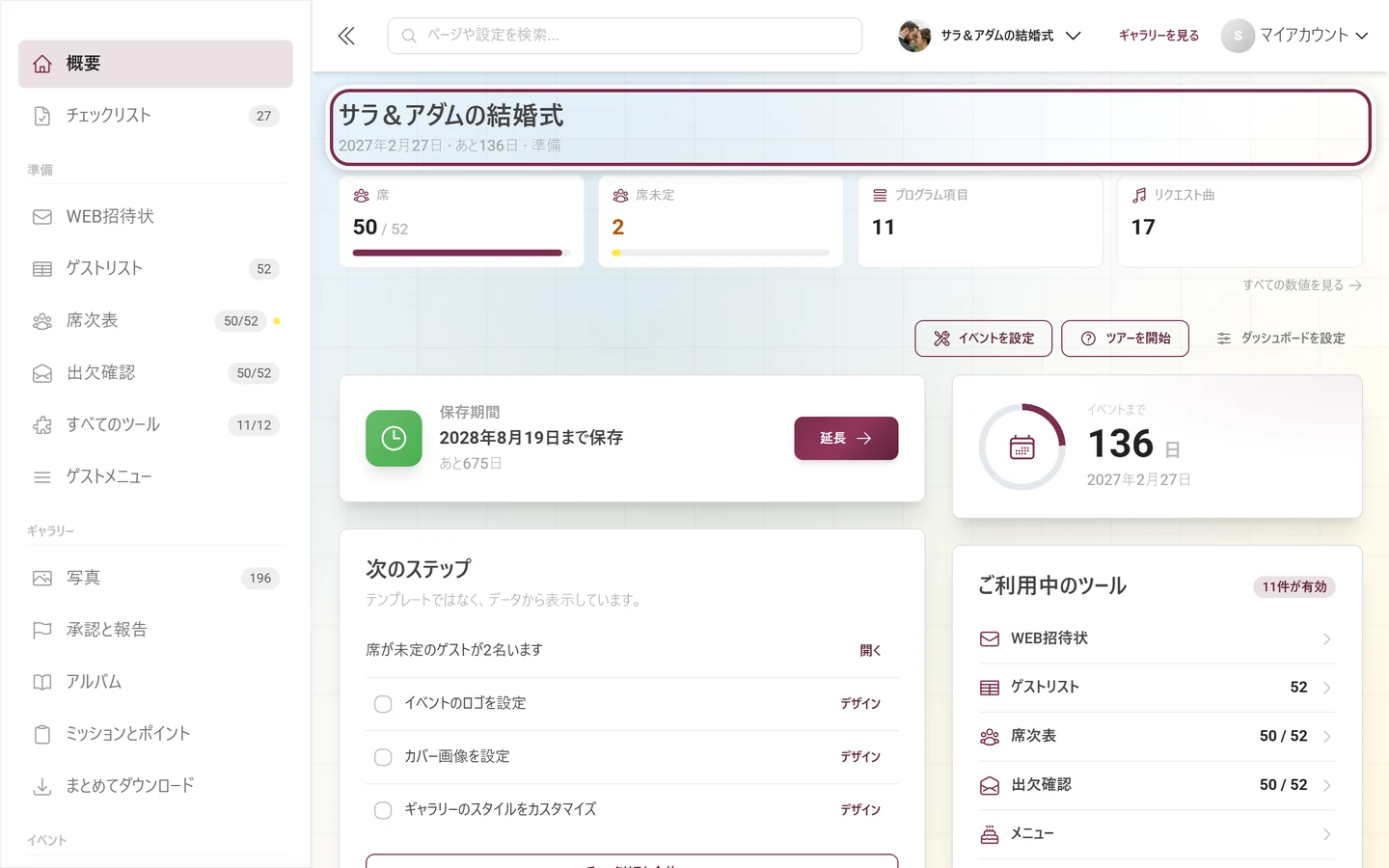Check the イベントのロゴを設定 step
The width and height of the screenshot is (1389, 868).
(x=383, y=704)
